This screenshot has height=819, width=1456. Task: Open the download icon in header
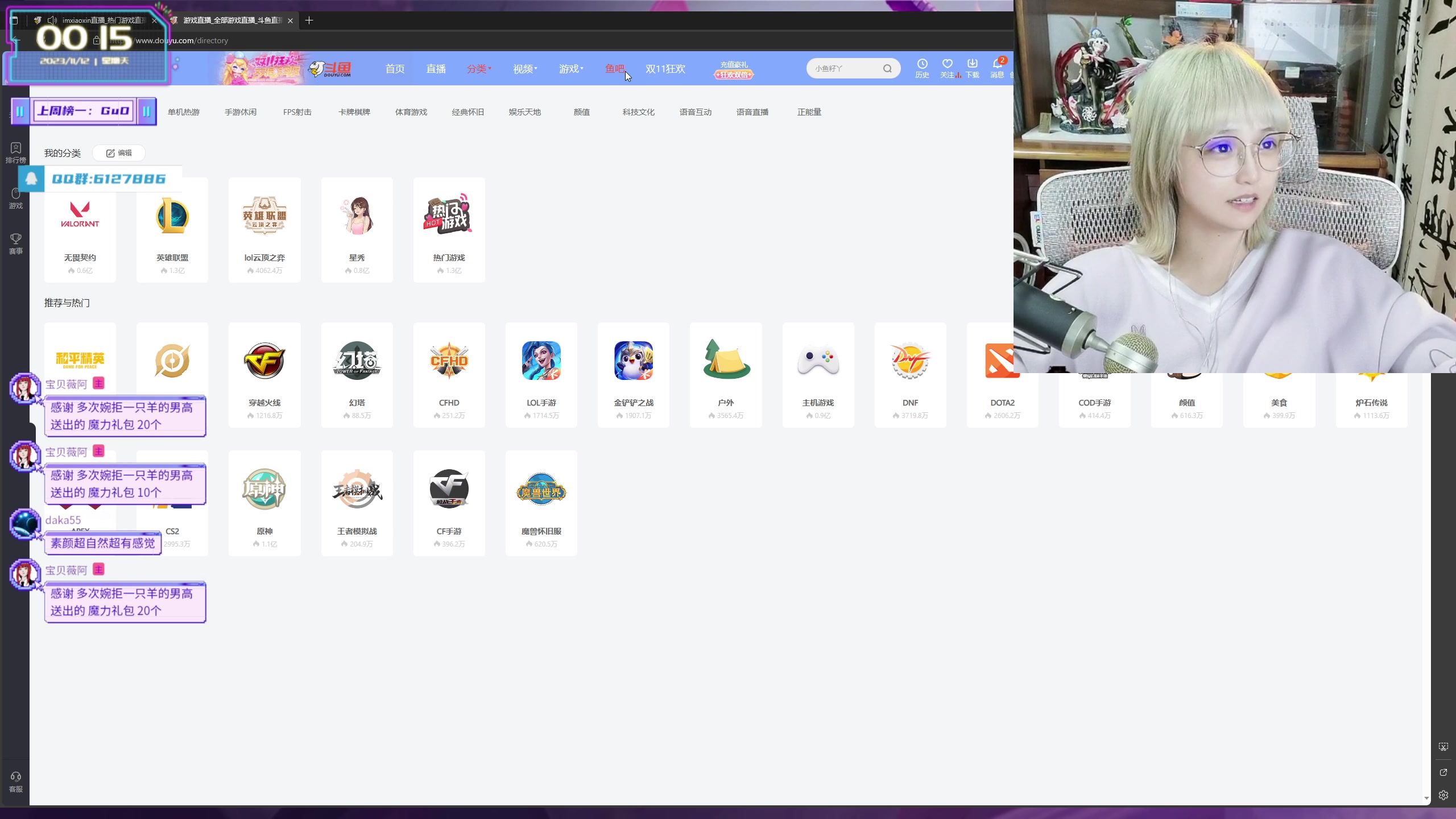972,64
